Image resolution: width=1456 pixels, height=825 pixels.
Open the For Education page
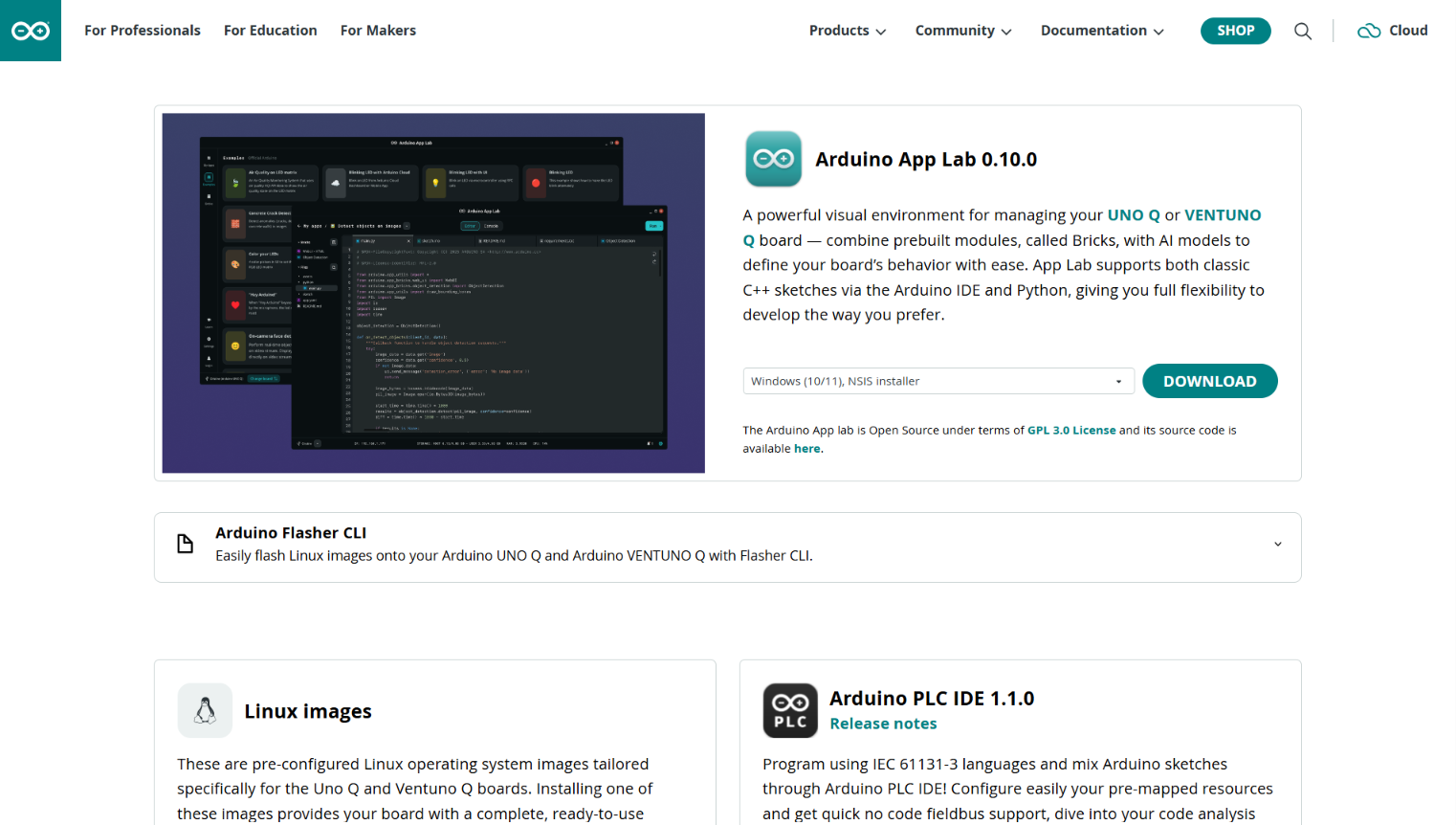(271, 31)
